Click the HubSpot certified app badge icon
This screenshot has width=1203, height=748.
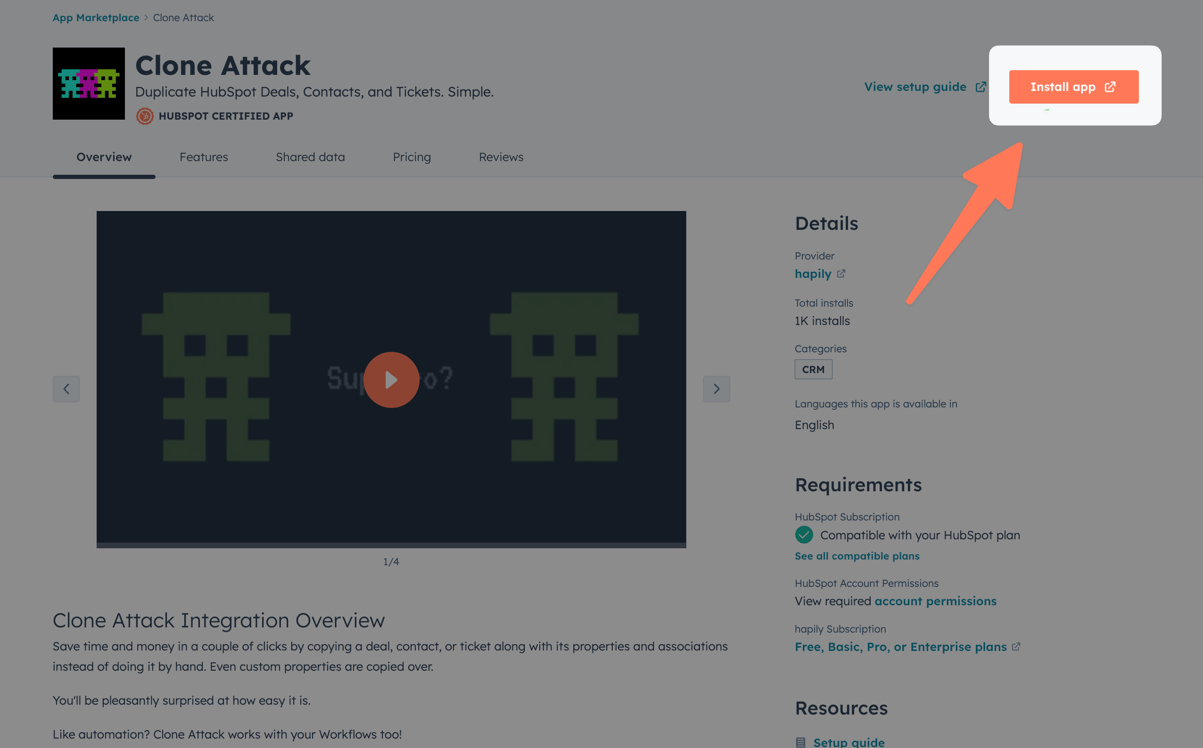click(x=145, y=116)
